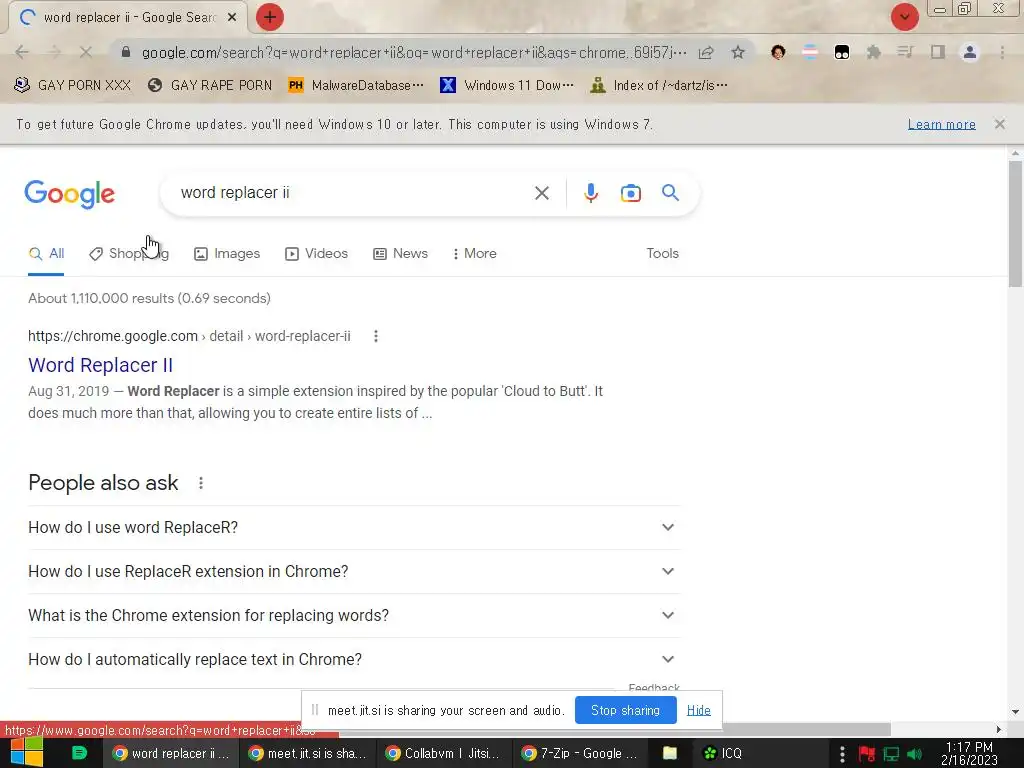The height and width of the screenshot is (768, 1024).
Task: Open ICQ from the taskbar
Action: pyautogui.click(x=722, y=754)
